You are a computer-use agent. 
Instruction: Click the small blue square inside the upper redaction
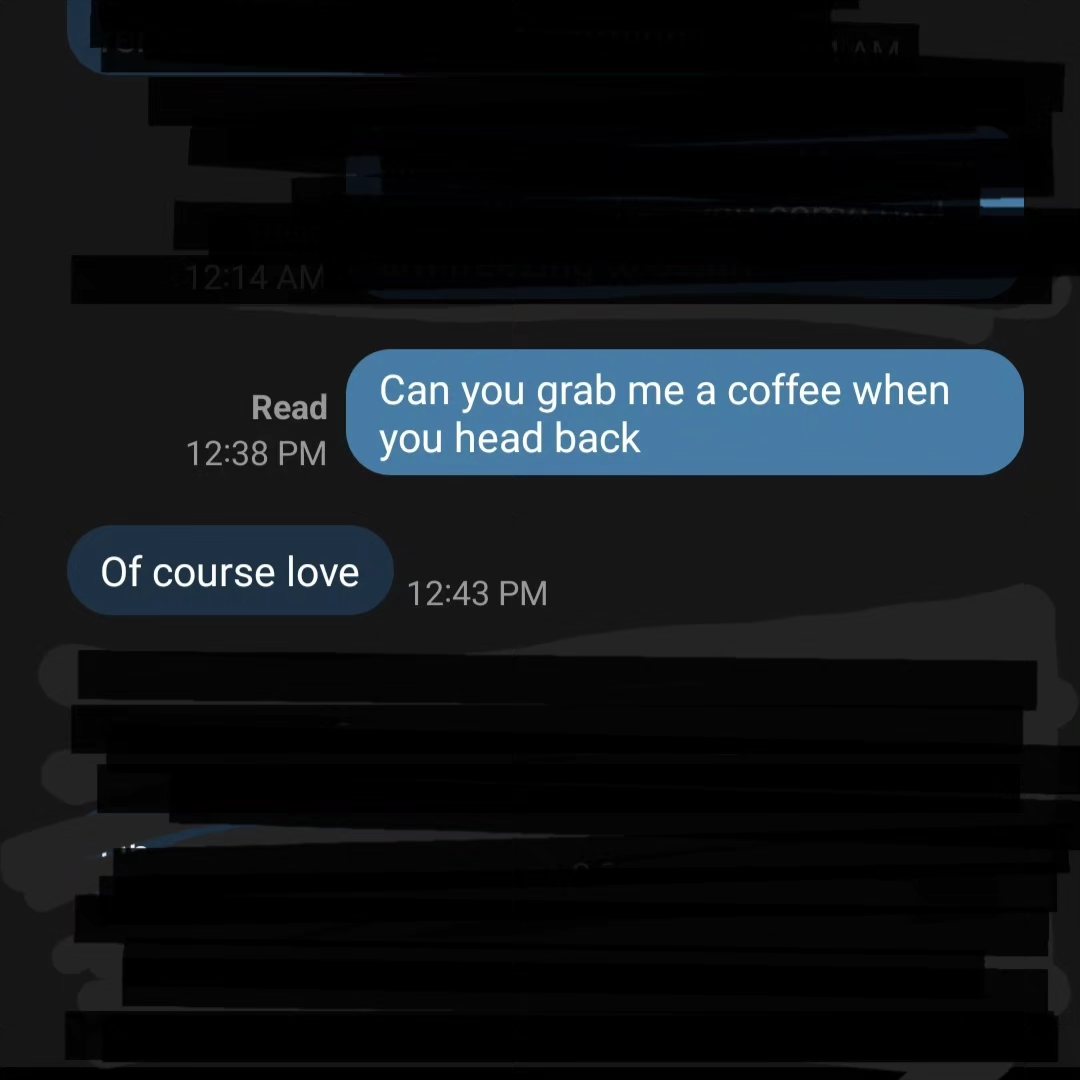click(x=364, y=176)
